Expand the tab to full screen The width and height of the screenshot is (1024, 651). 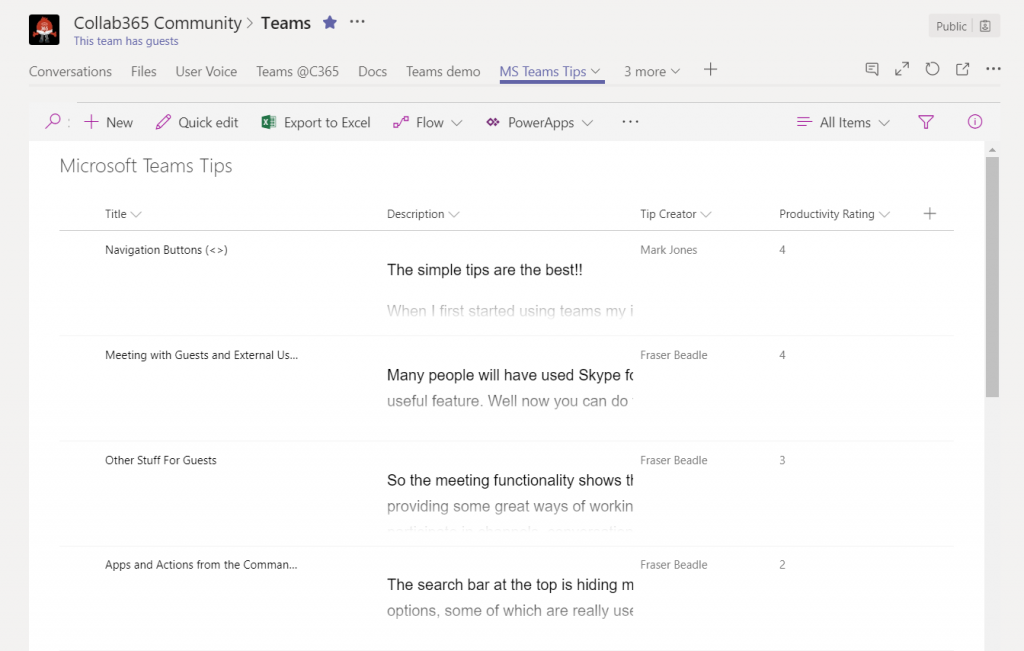902,69
